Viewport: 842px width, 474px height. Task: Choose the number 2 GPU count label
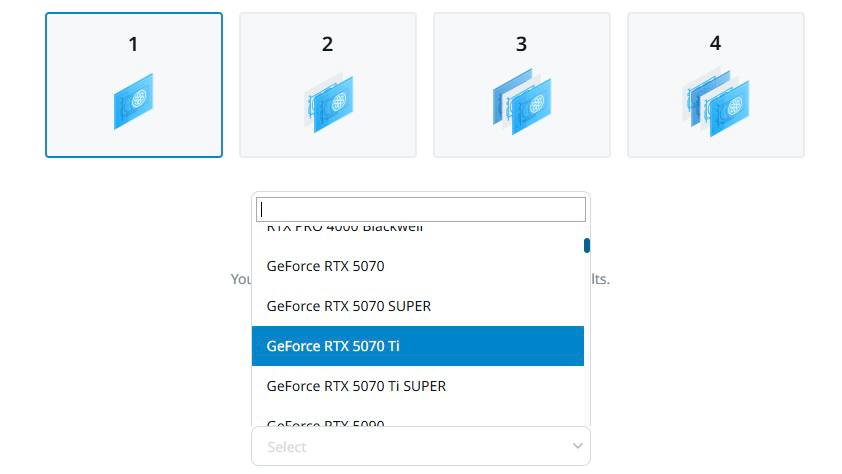pos(327,44)
